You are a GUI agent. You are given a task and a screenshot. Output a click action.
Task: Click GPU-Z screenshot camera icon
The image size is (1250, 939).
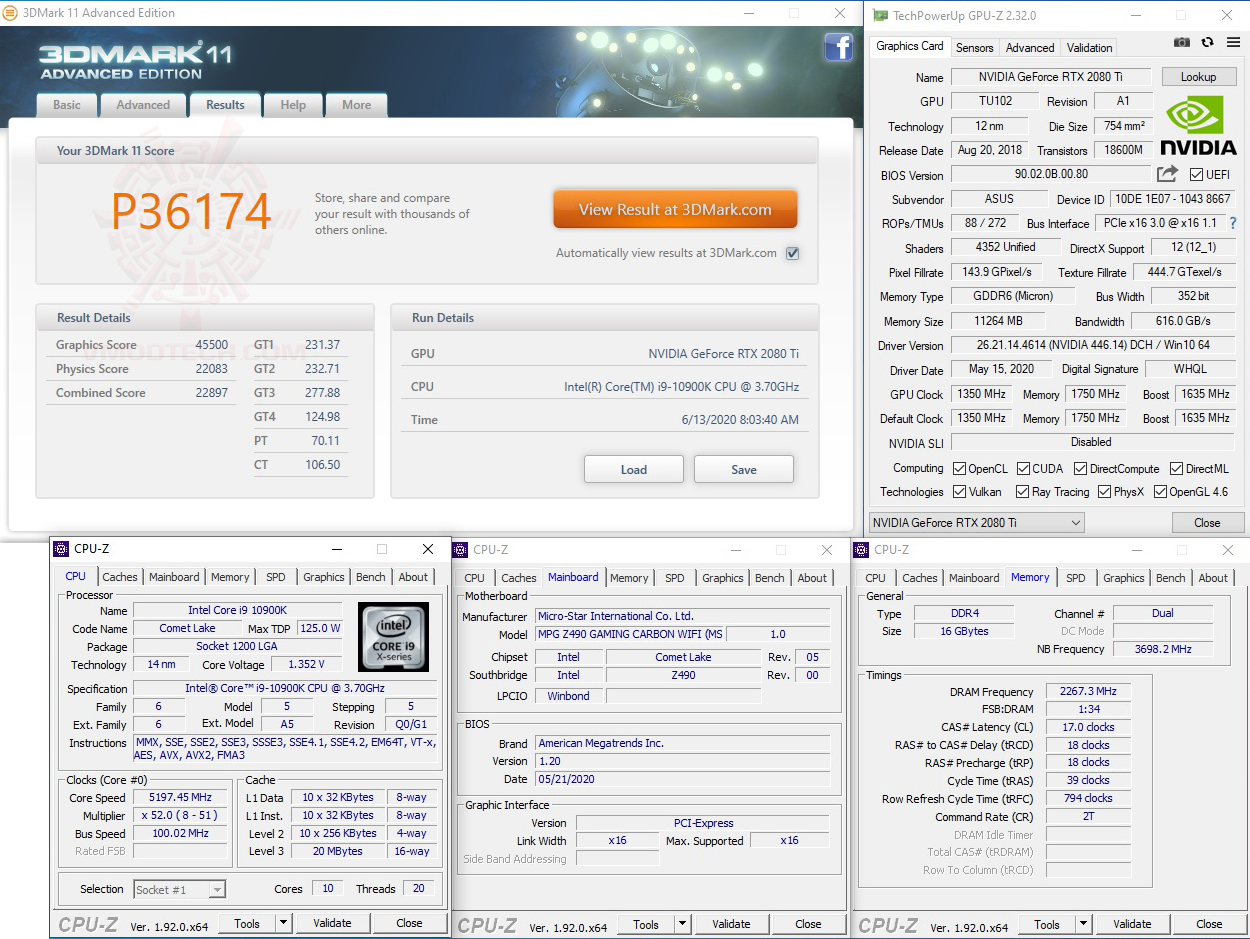(1182, 43)
